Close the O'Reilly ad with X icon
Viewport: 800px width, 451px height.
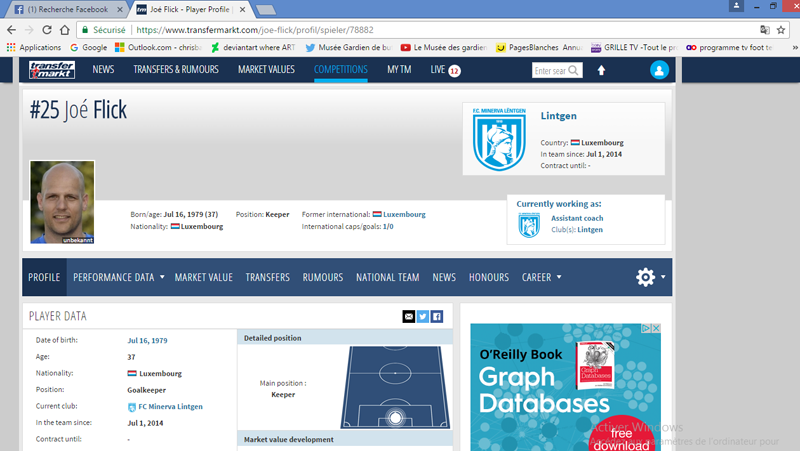click(x=656, y=328)
